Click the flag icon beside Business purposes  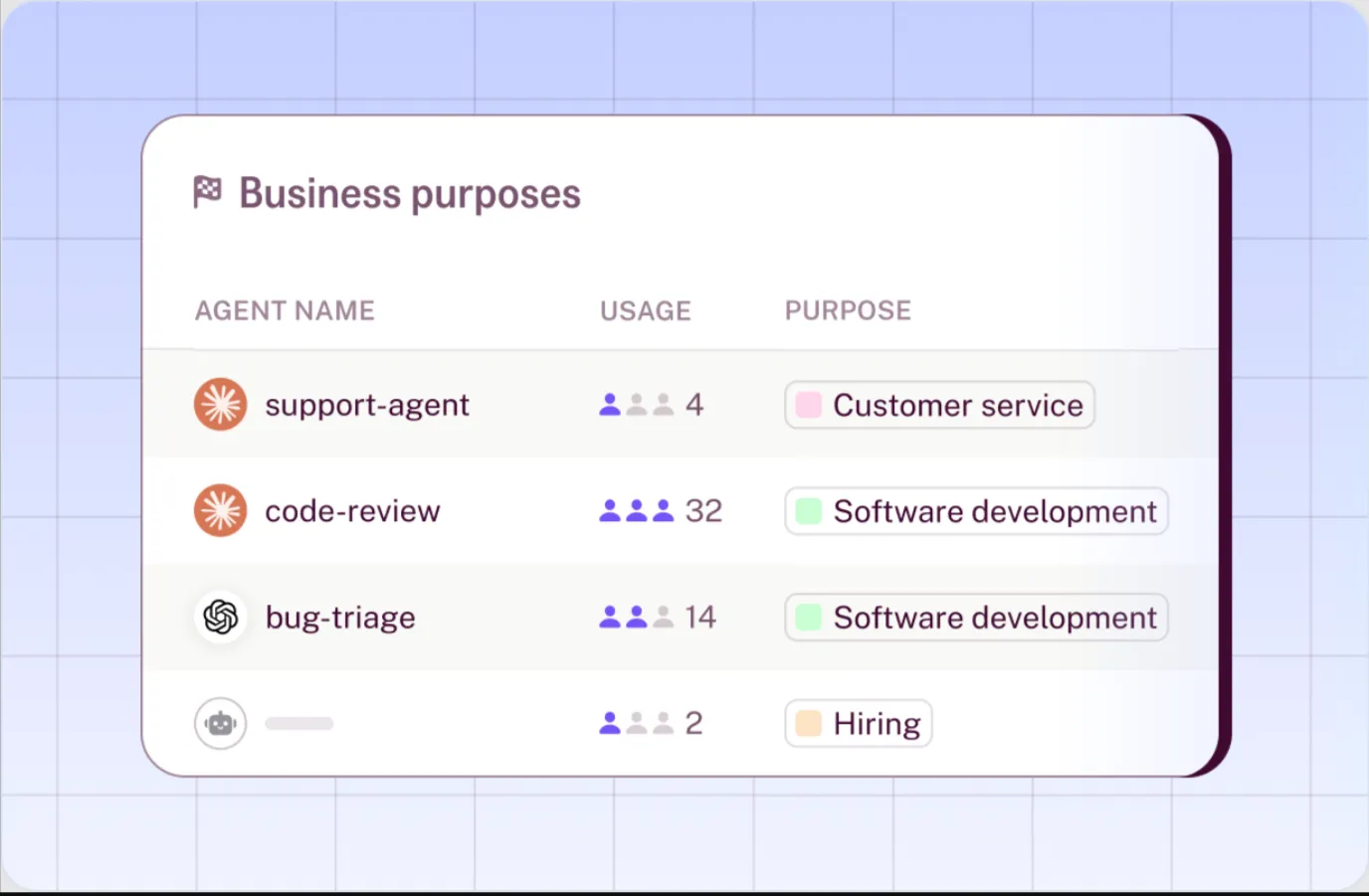tap(207, 191)
